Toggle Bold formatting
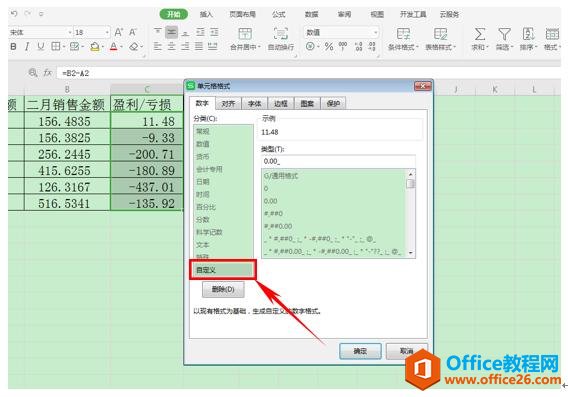The width and height of the screenshot is (568, 397). pos(13,46)
